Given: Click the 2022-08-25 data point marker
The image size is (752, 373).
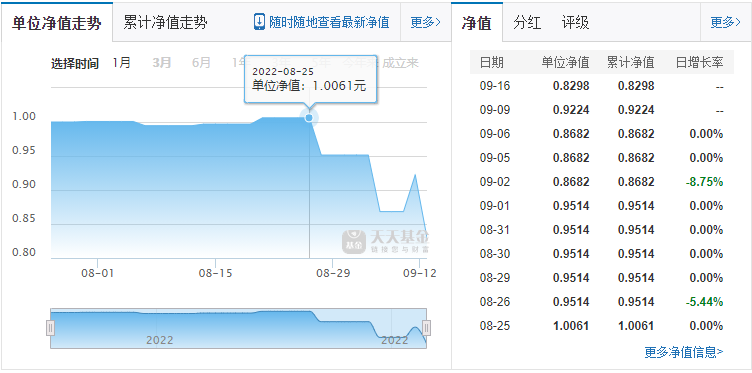Looking at the screenshot, I should coord(309,117).
